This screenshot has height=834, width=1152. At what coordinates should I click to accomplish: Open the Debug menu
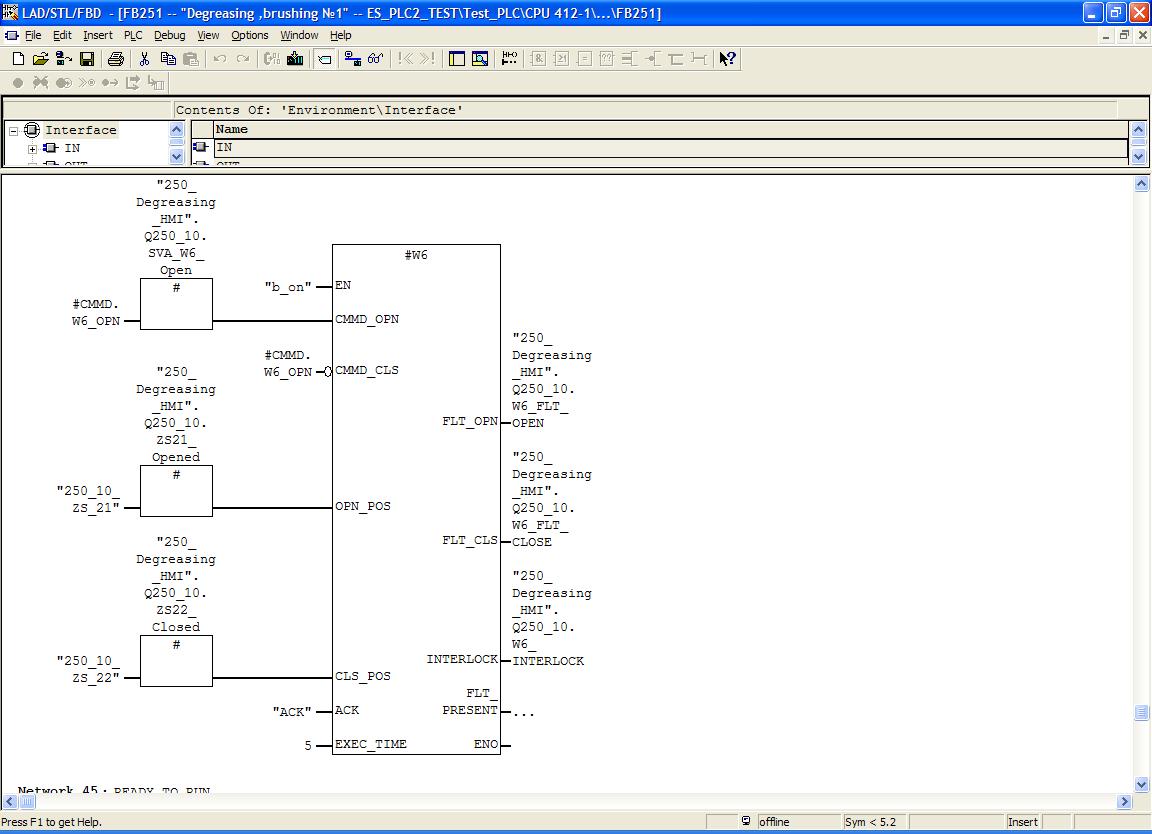pyautogui.click(x=169, y=35)
